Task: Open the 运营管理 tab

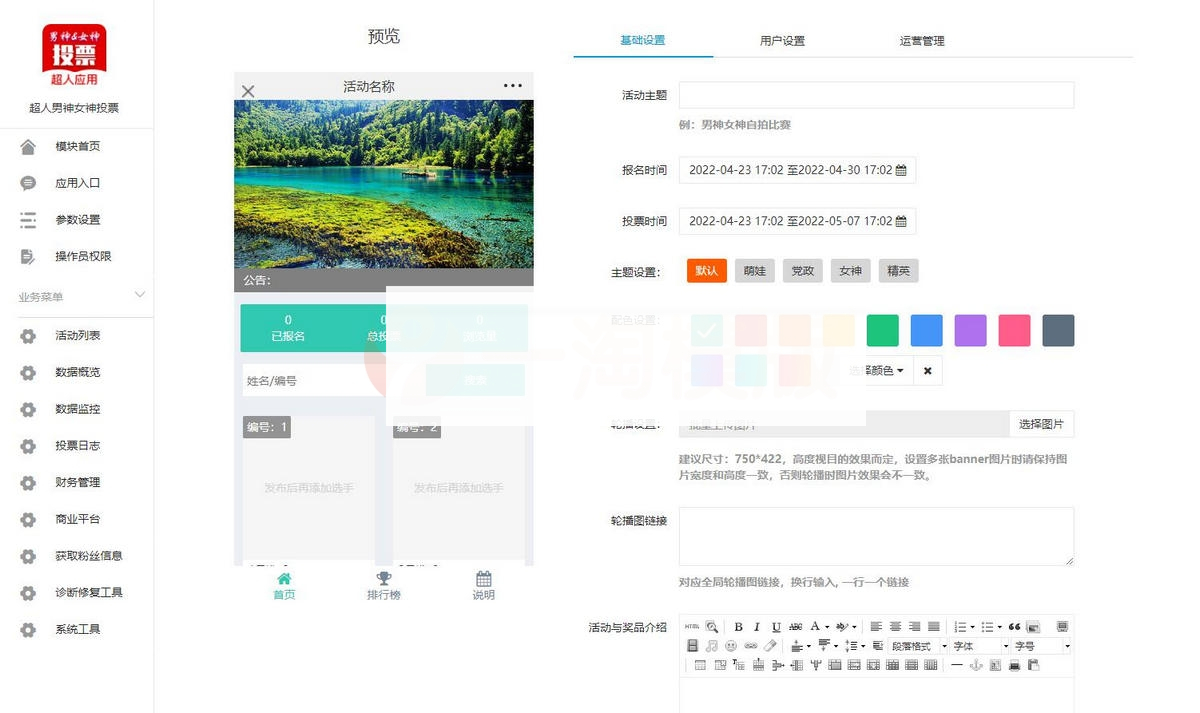Action: click(921, 41)
